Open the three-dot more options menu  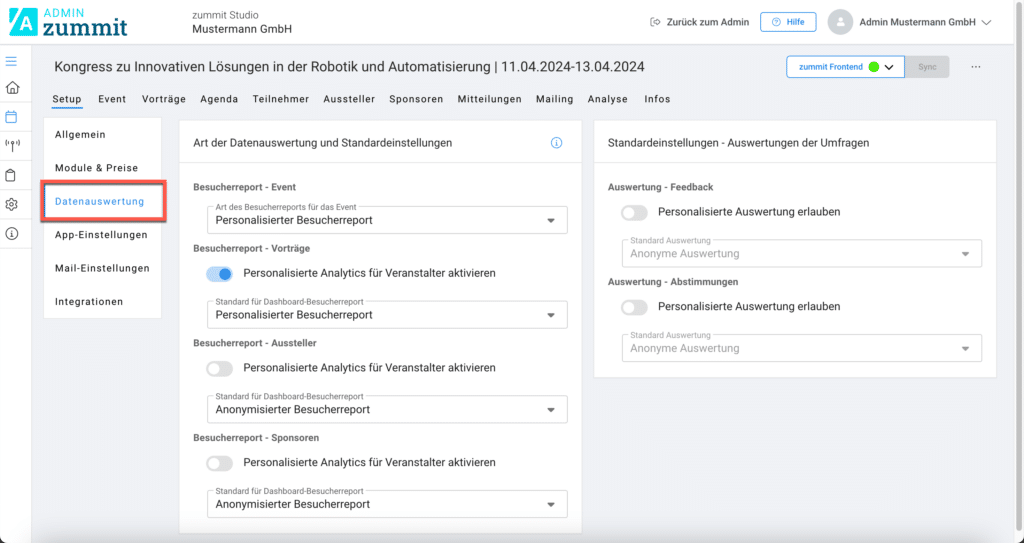(x=976, y=67)
